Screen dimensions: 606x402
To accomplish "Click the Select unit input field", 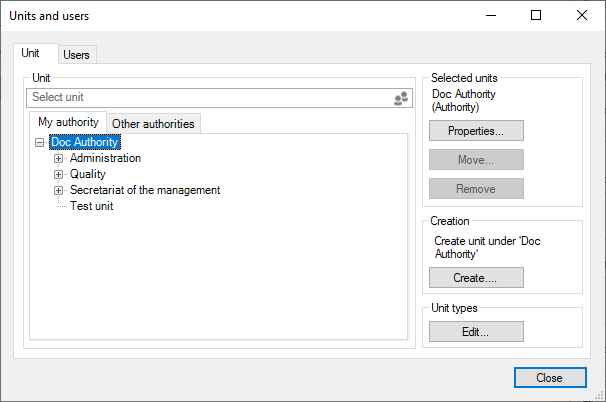I will (x=208, y=98).
